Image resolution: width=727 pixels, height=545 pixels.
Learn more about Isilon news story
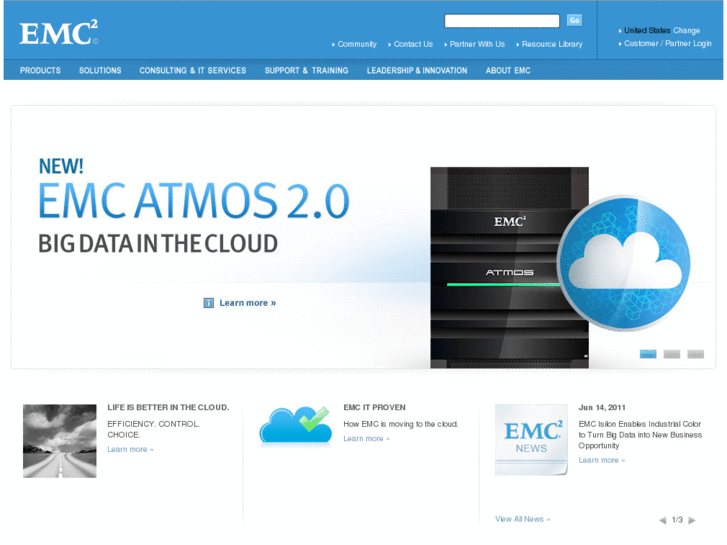(x=601, y=460)
